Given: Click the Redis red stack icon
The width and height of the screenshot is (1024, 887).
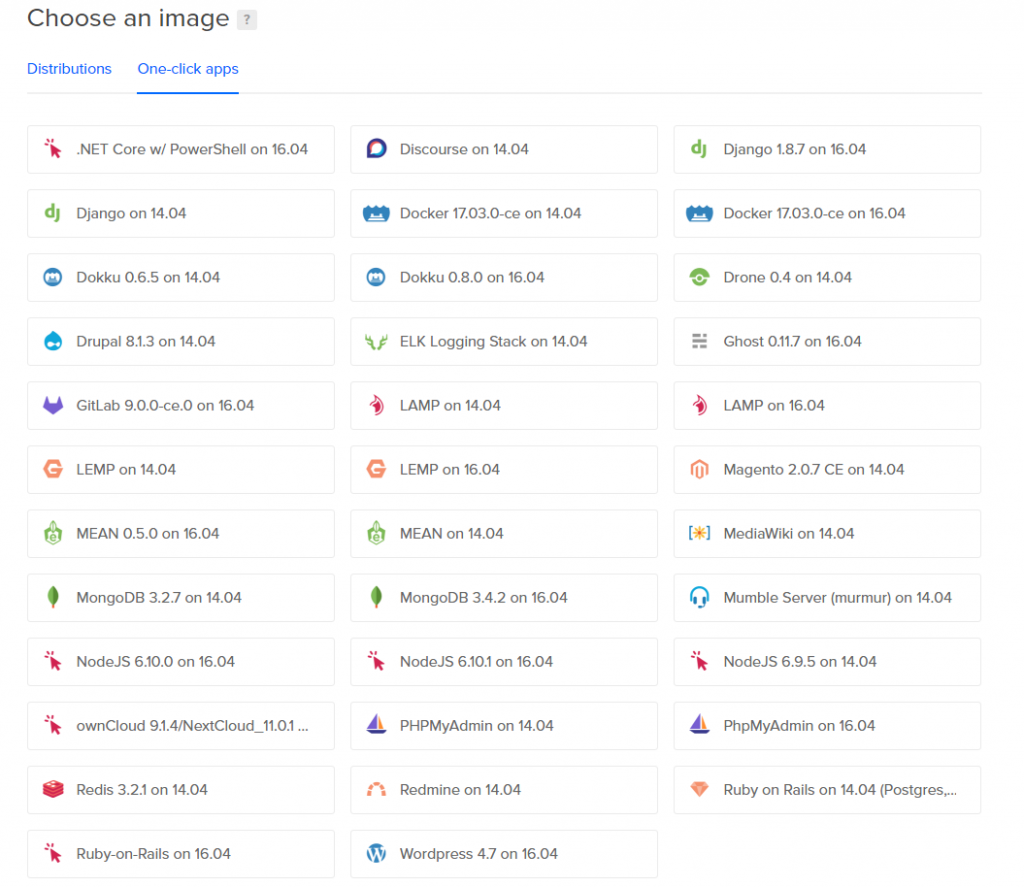Looking at the screenshot, I should [53, 789].
